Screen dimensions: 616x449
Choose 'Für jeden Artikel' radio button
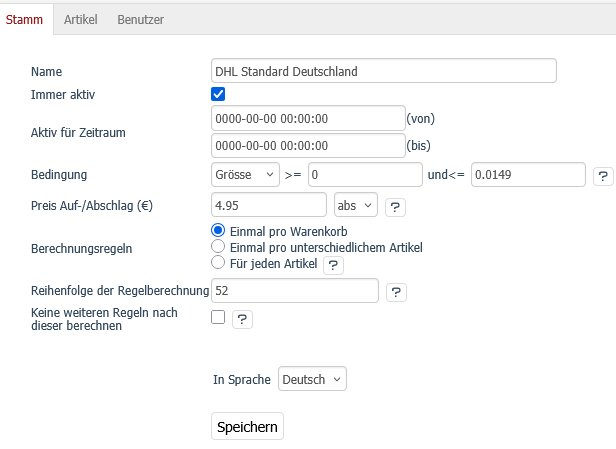tap(218, 263)
